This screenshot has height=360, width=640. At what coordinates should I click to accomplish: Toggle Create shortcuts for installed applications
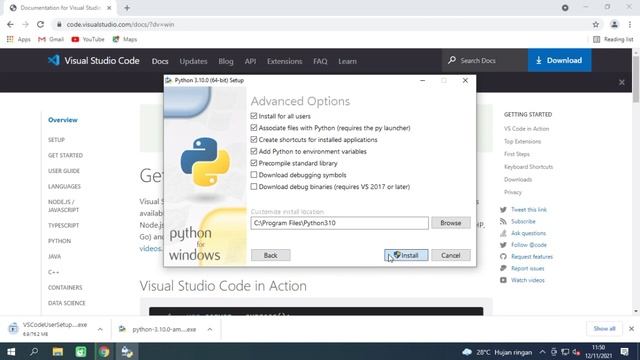point(254,140)
